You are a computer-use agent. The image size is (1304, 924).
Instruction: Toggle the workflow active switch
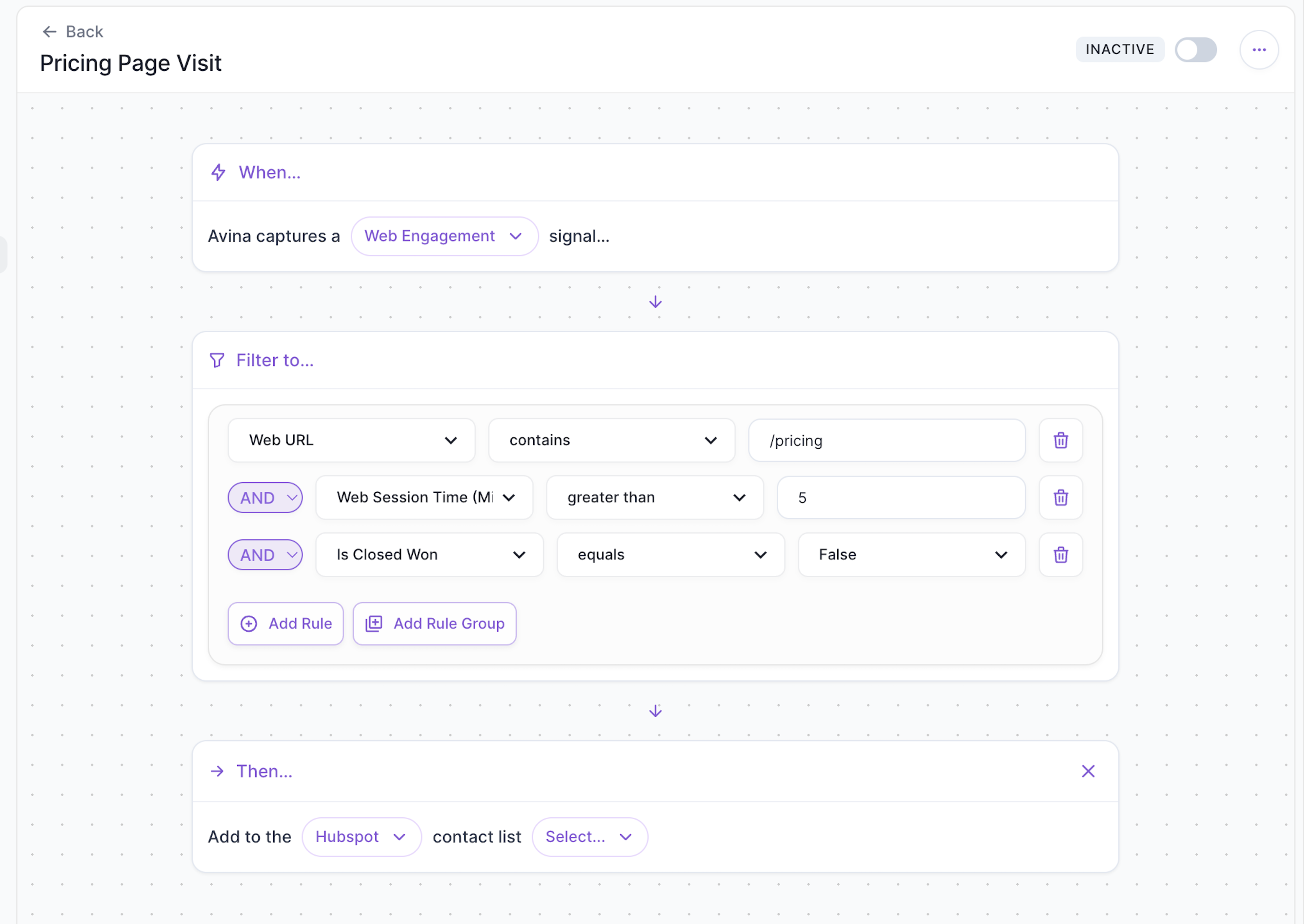1195,50
